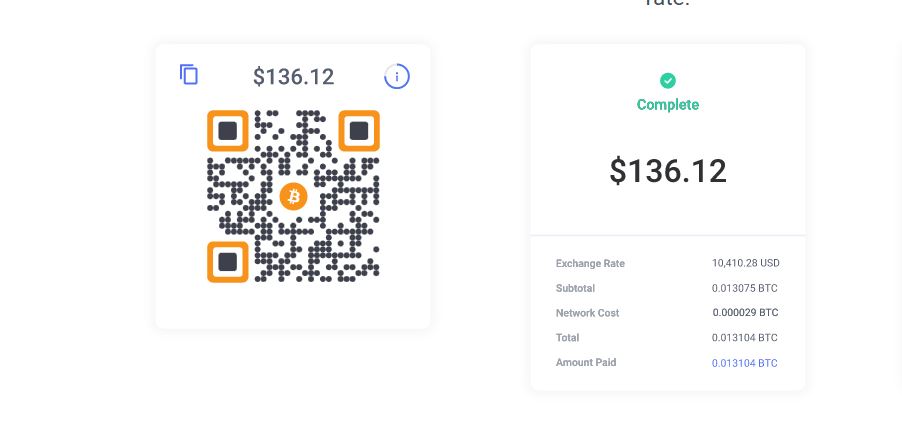Click the bottom-left orange QR finder square
Image resolution: width=902 pixels, height=447 pixels.
(228, 262)
